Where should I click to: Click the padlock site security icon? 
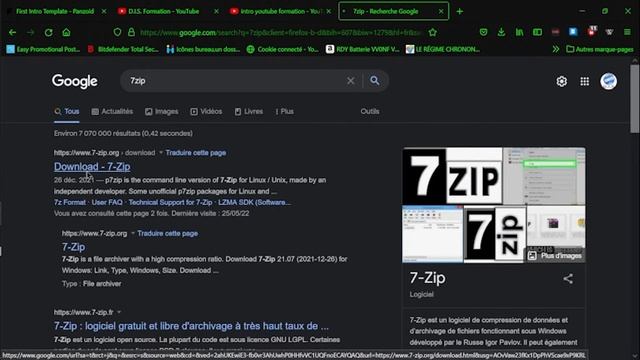(131, 32)
